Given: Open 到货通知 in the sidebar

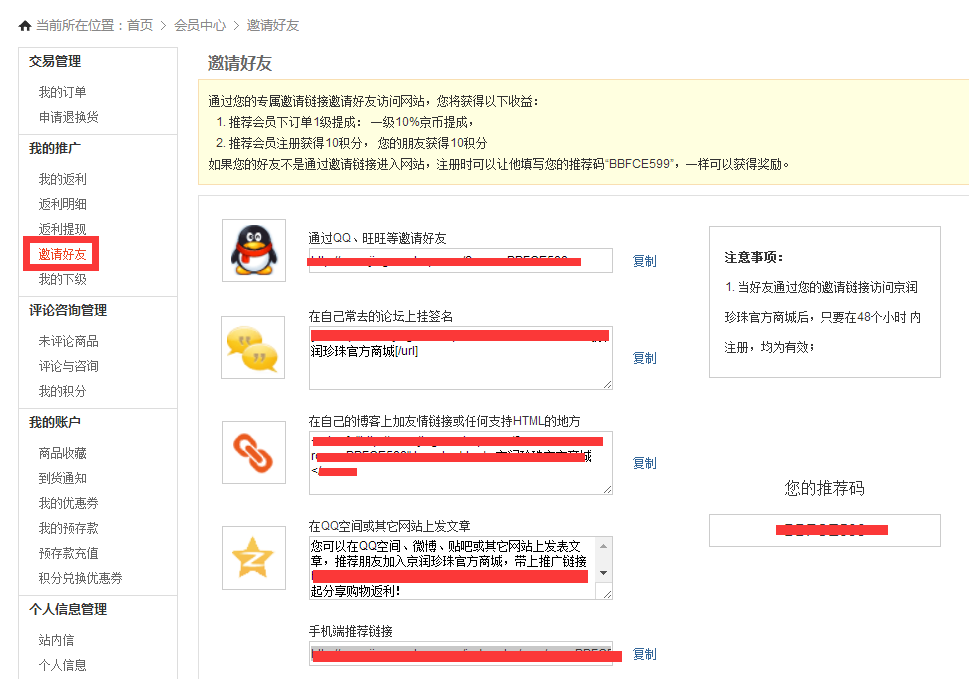Looking at the screenshot, I should (x=62, y=478).
